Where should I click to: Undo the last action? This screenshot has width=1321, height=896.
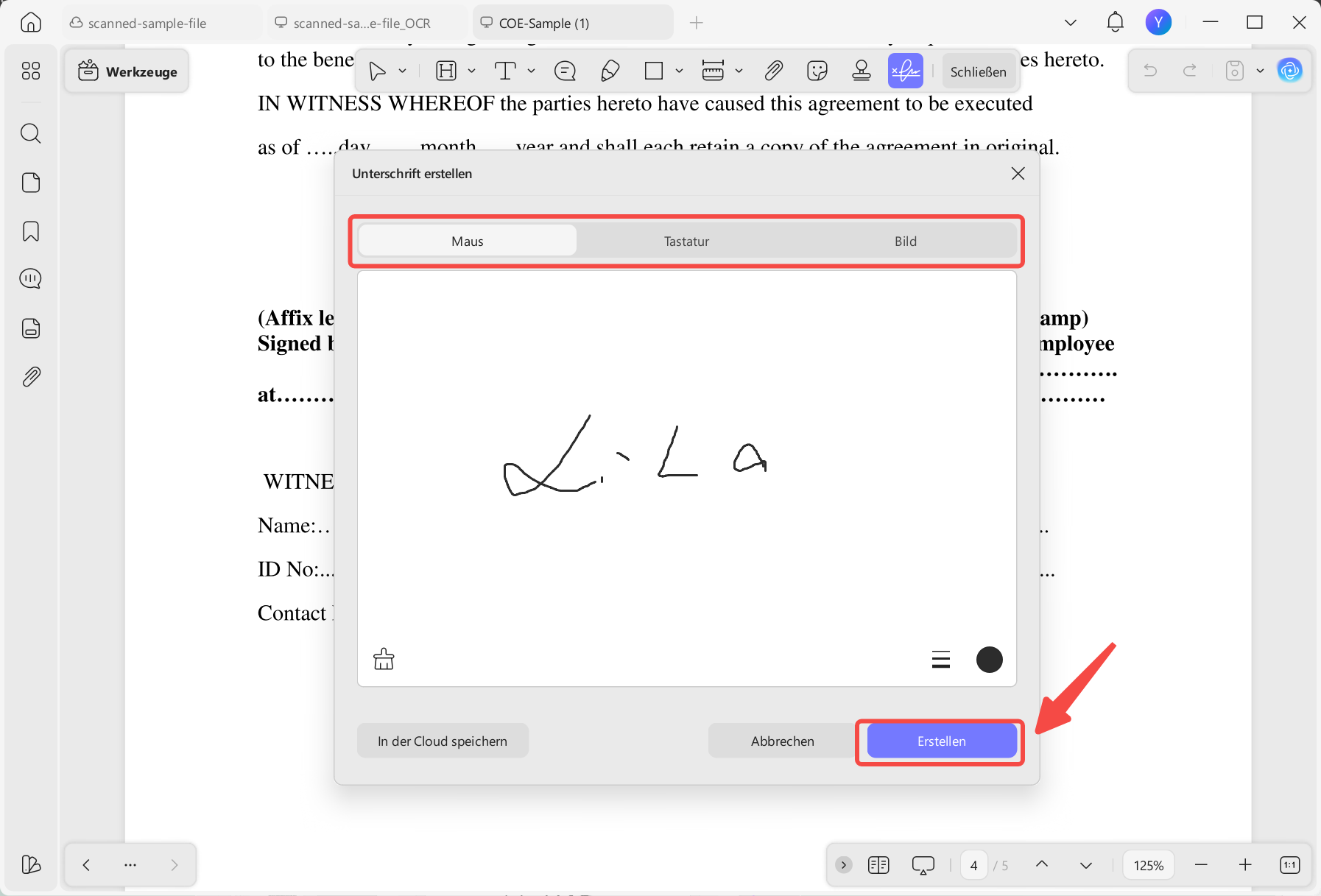point(1150,71)
